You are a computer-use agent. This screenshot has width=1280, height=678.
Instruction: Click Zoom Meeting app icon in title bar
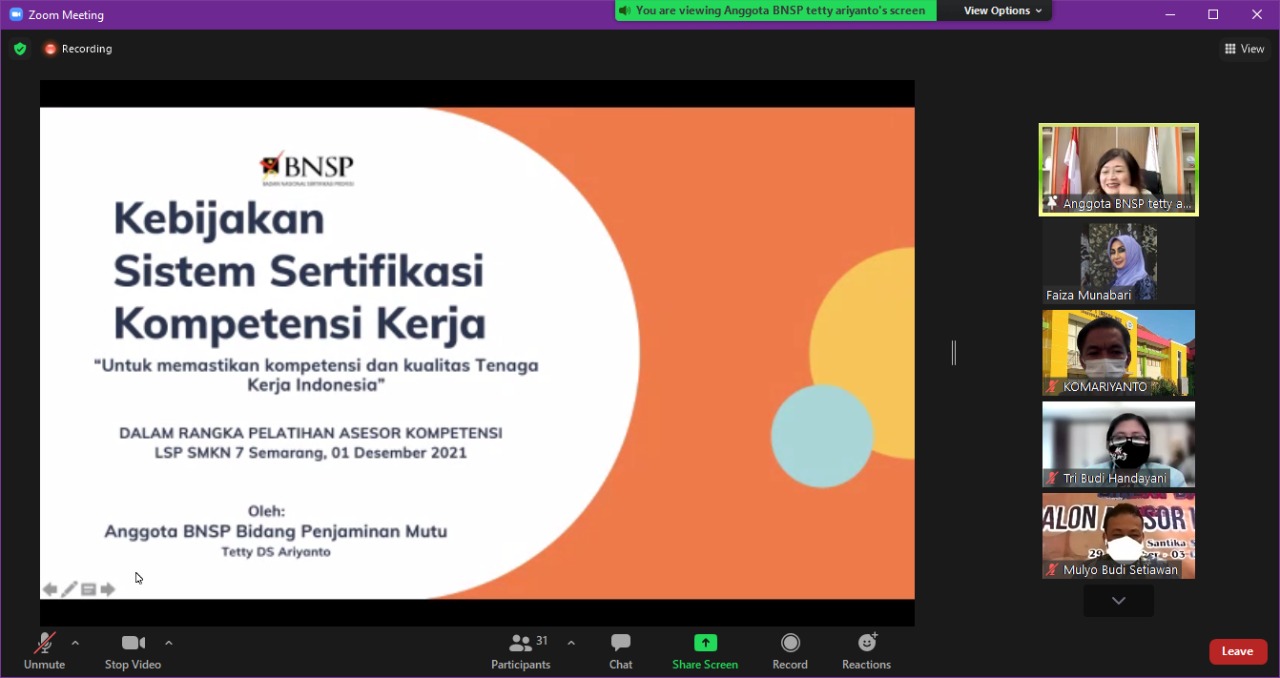click(x=16, y=14)
